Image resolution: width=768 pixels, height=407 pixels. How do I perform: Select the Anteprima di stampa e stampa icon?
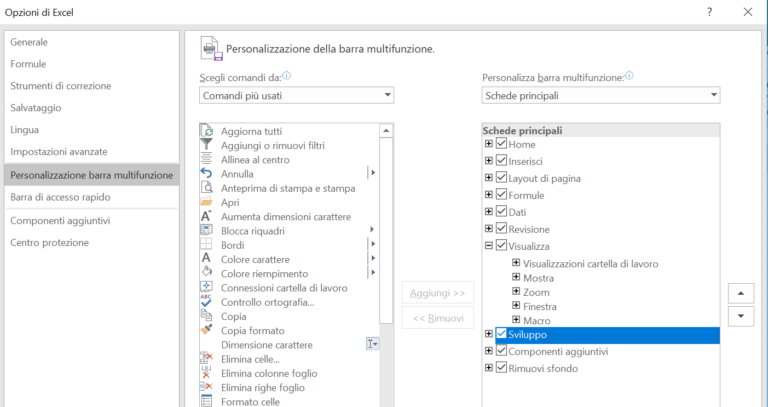(207, 188)
